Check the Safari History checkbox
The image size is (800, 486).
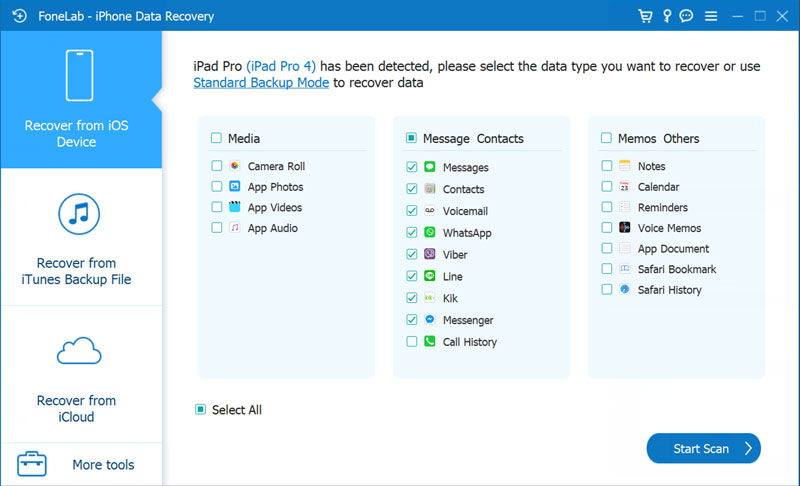(x=607, y=289)
